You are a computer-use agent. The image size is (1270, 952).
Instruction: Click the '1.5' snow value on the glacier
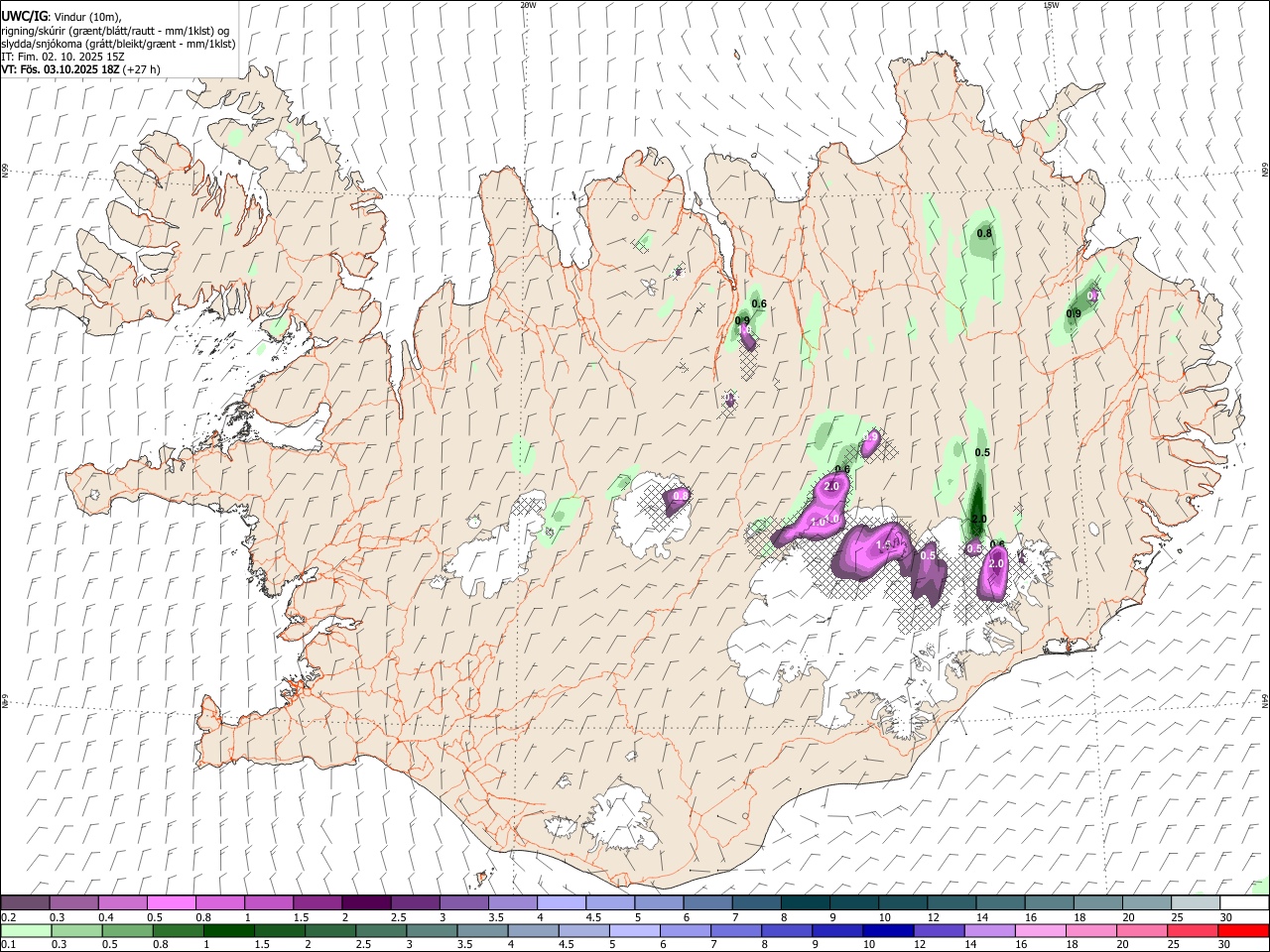pos(885,544)
